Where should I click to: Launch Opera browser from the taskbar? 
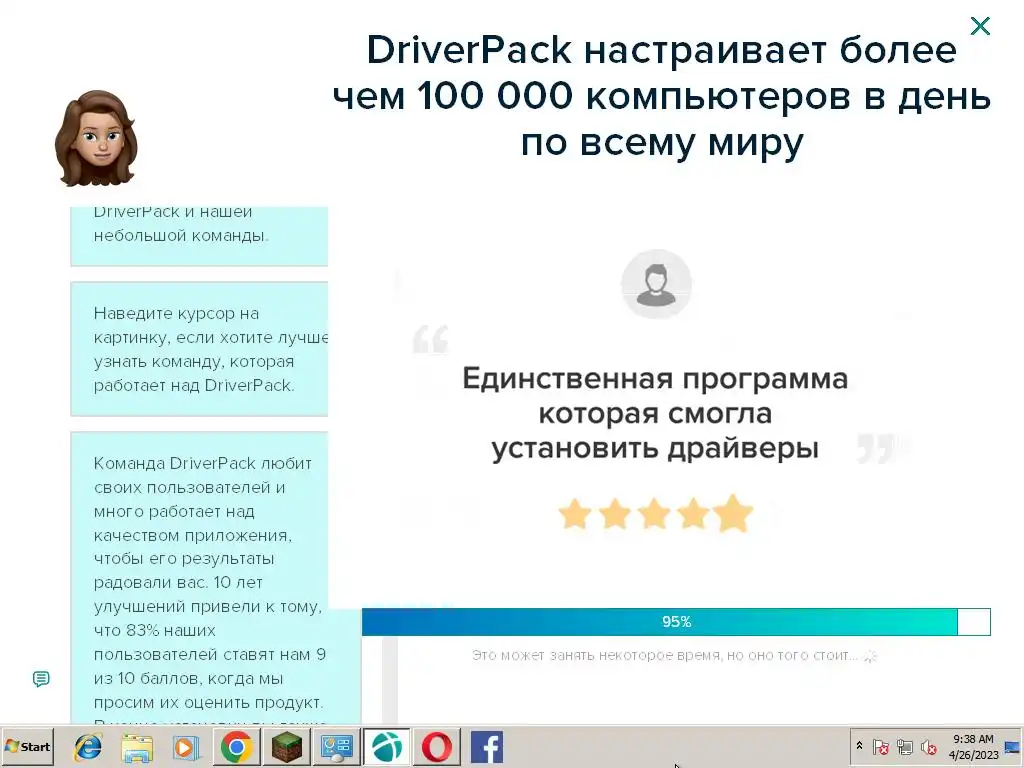click(436, 747)
